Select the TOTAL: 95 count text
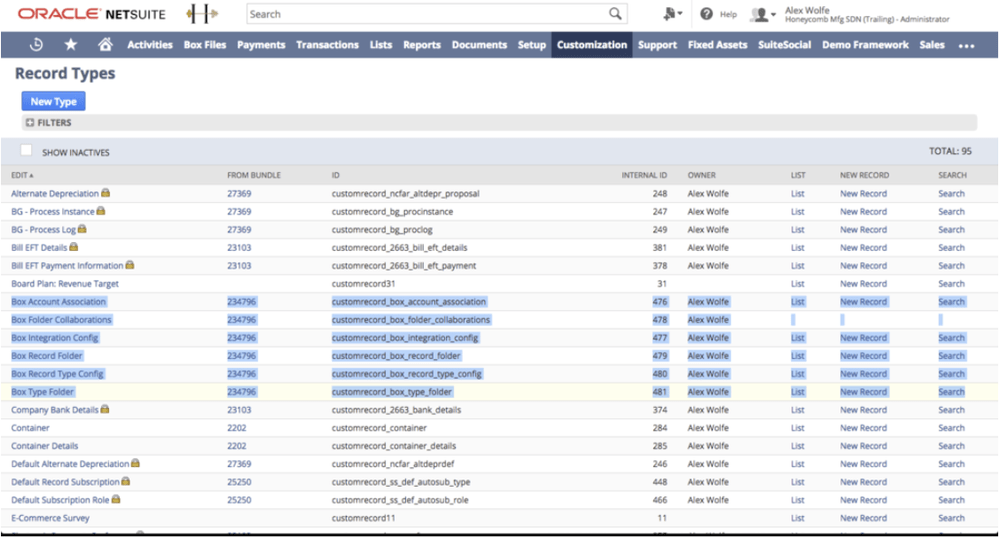The height and width of the screenshot is (537, 999). point(950,151)
